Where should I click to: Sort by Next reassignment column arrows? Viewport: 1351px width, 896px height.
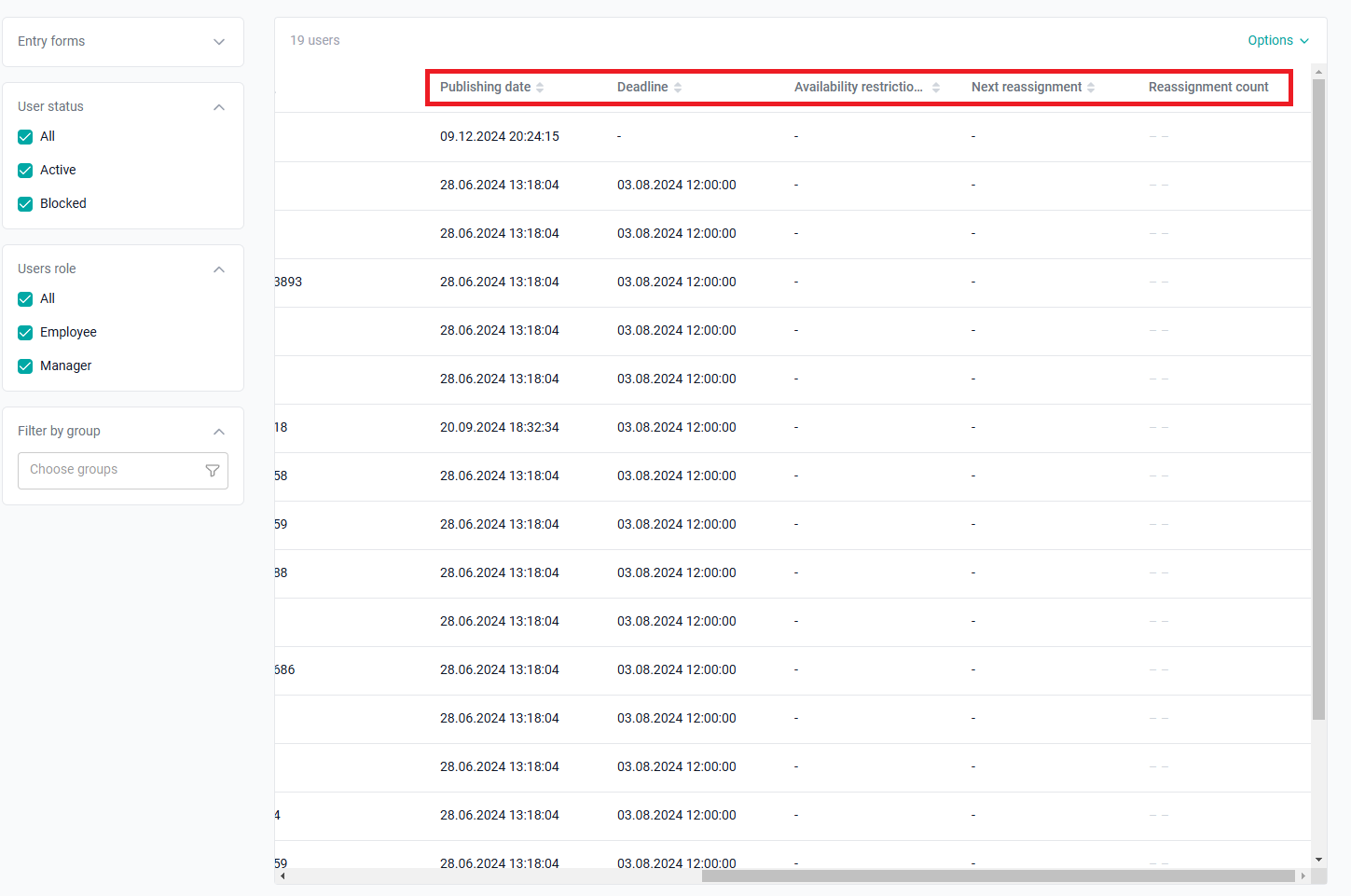[1091, 88]
